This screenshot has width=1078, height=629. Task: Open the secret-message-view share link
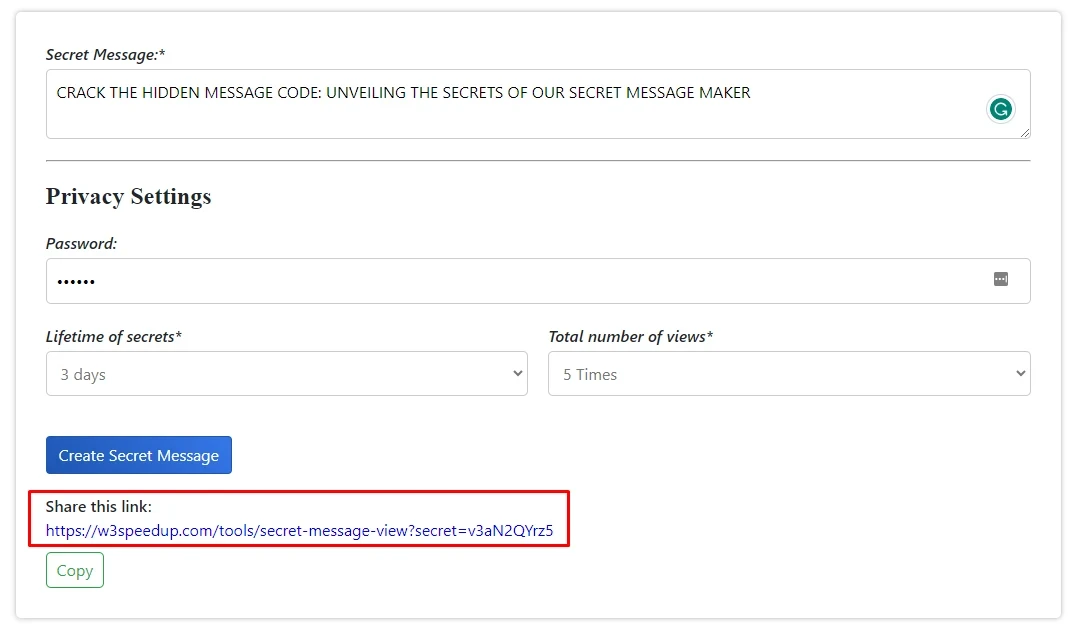(299, 530)
